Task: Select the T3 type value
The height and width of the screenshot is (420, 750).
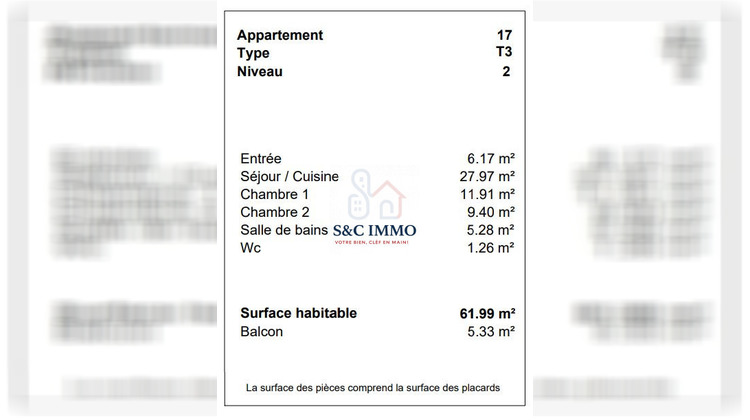Action: [x=504, y=53]
